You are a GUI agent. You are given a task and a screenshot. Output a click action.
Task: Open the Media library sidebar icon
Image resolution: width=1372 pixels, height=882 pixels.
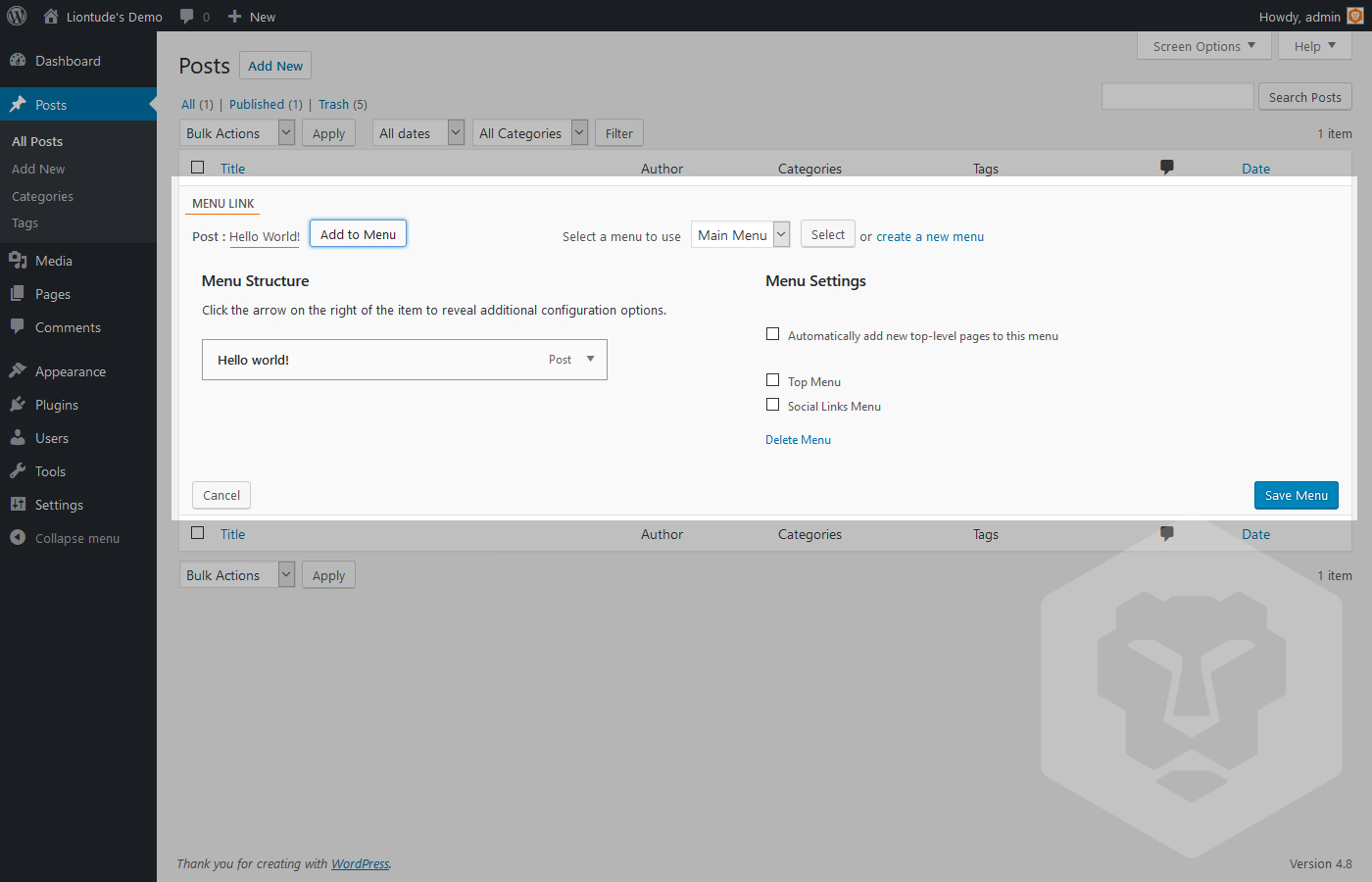click(18, 261)
